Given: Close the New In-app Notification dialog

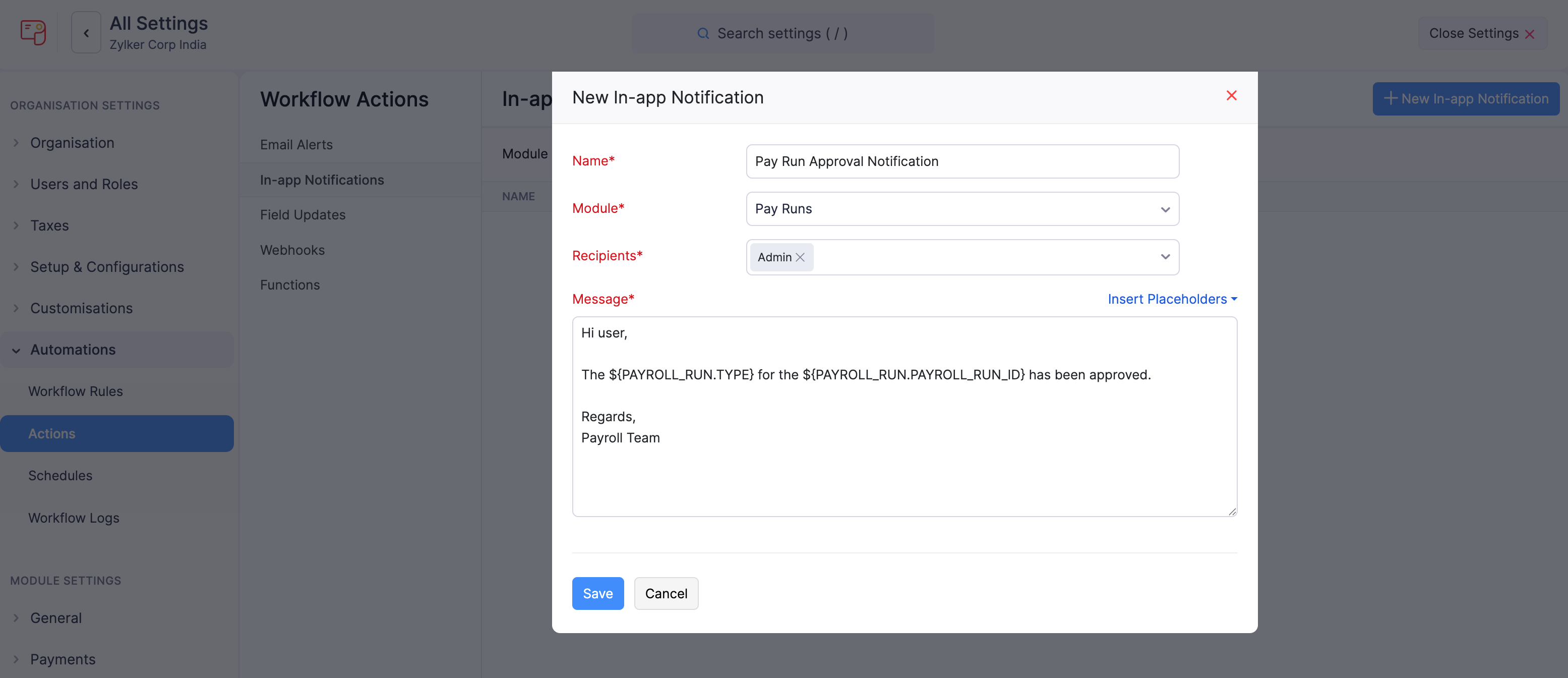Looking at the screenshot, I should [x=1231, y=96].
